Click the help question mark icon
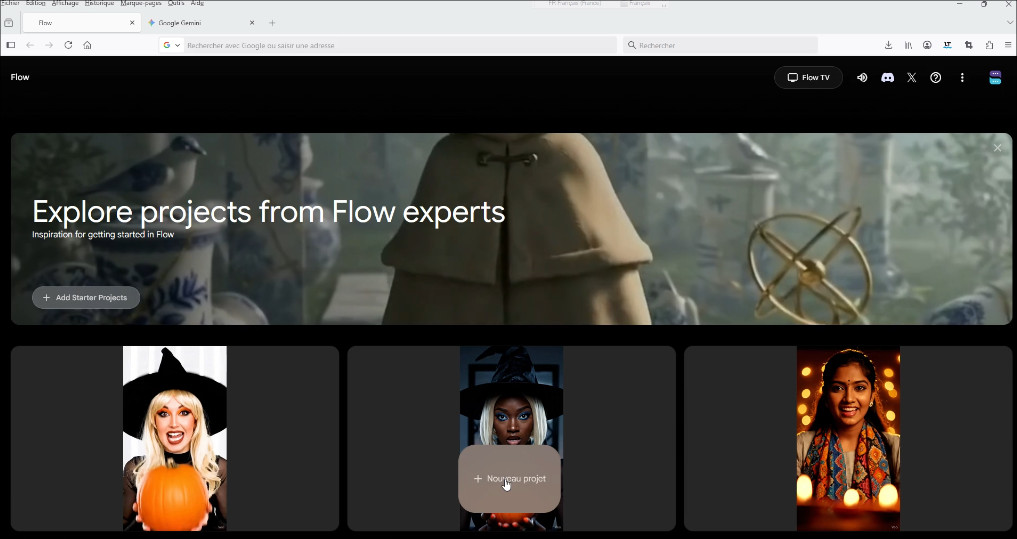Image resolution: width=1017 pixels, height=539 pixels. pos(936,78)
